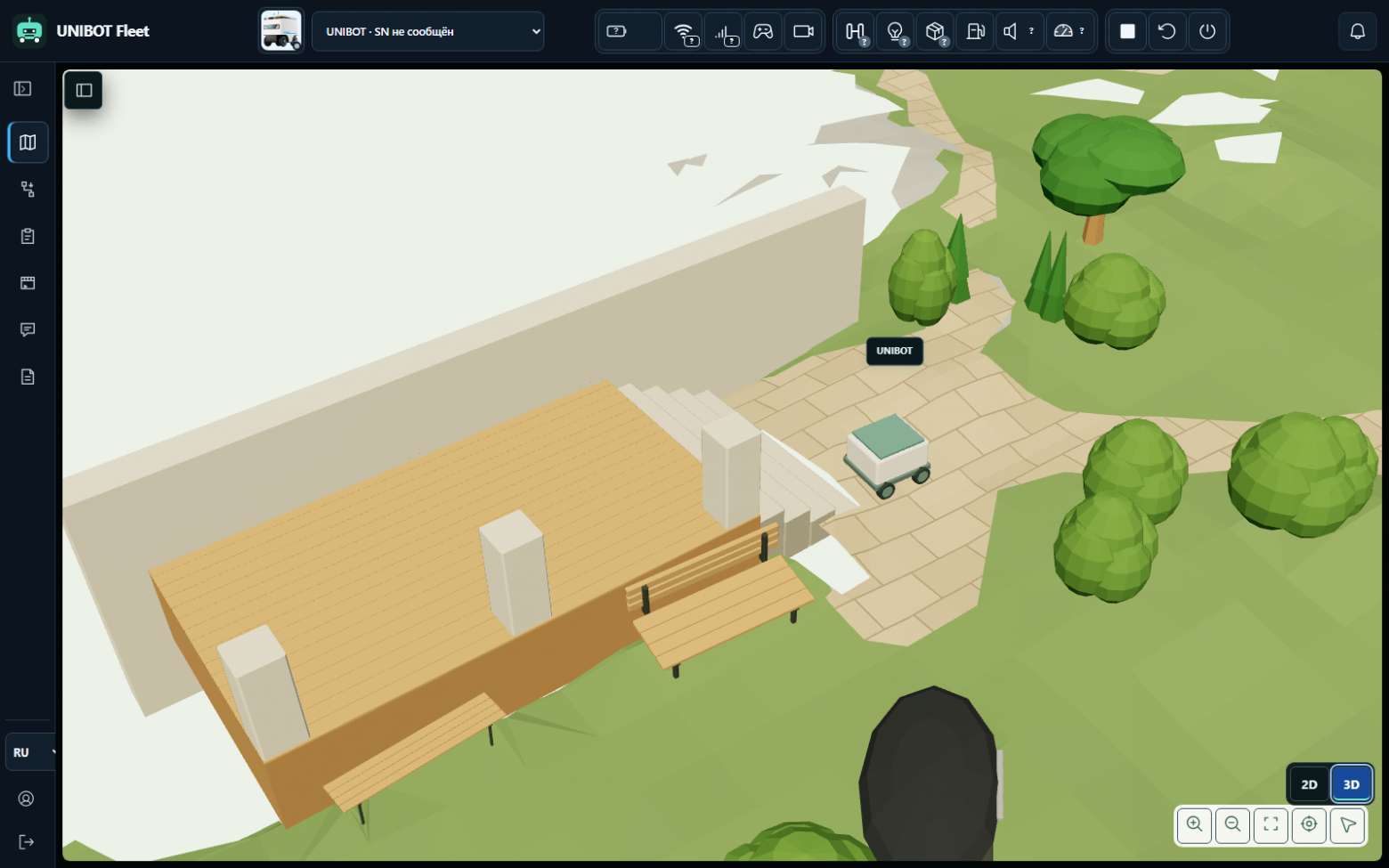1389x868 pixels.
Task: Click the speedometer gauge icon
Action: click(x=1069, y=32)
